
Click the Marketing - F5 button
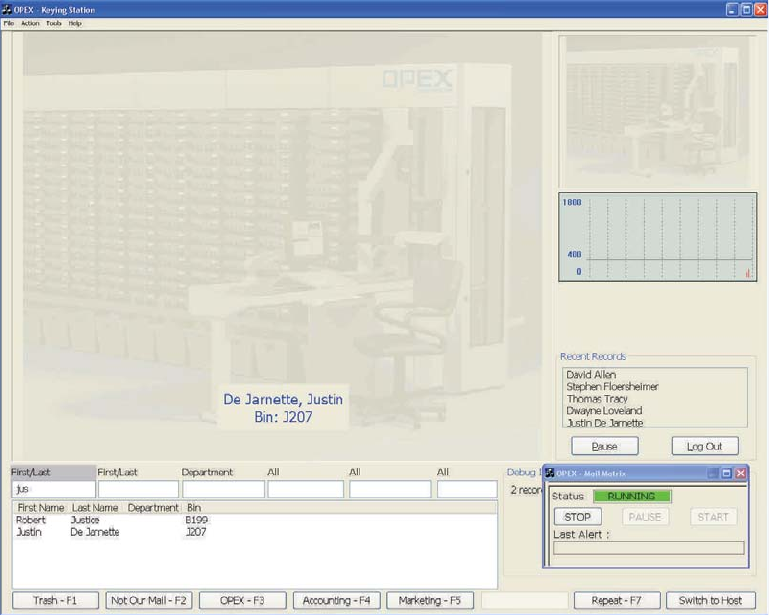430,600
